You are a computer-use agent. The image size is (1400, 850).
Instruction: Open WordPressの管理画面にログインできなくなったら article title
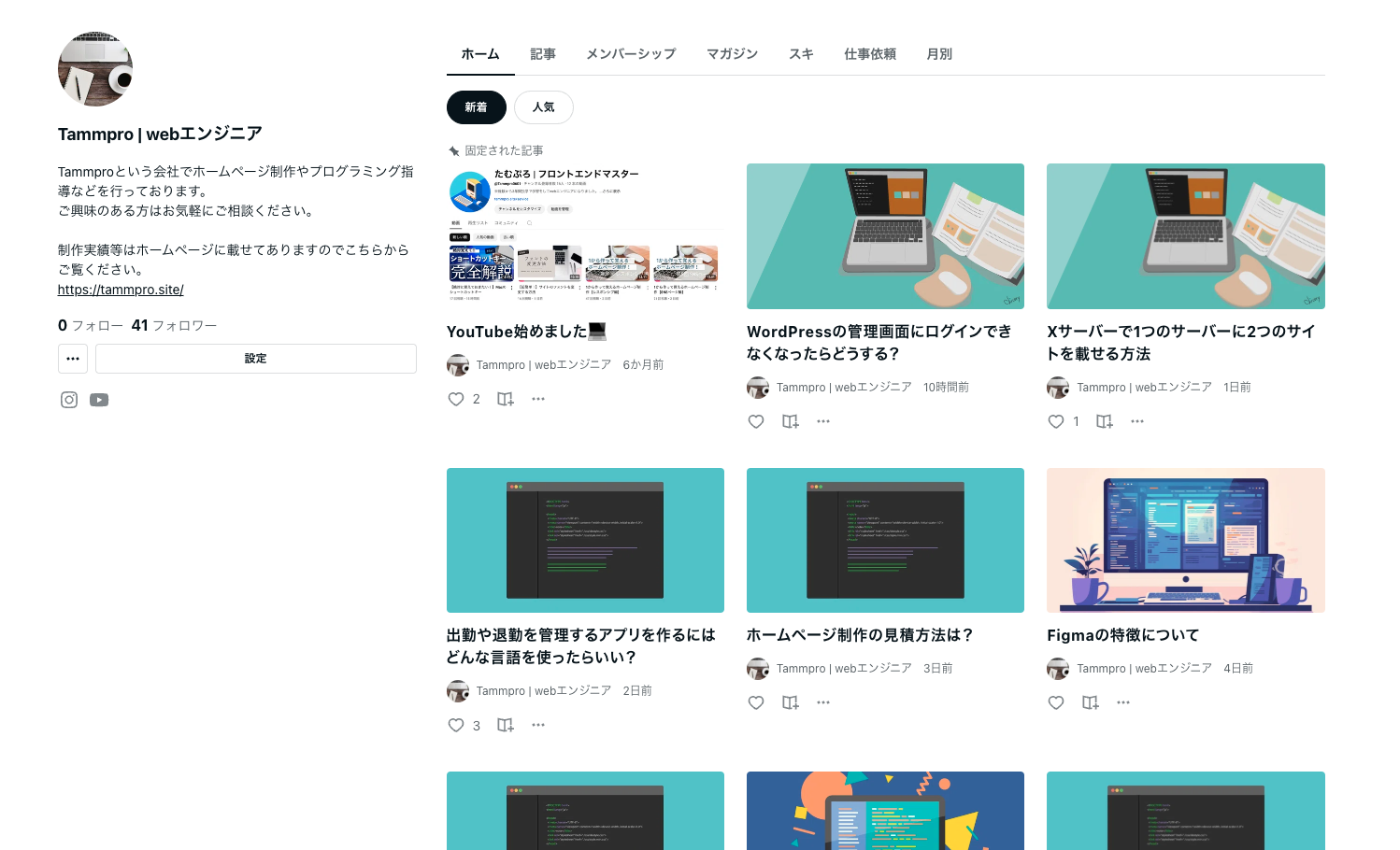coord(879,343)
